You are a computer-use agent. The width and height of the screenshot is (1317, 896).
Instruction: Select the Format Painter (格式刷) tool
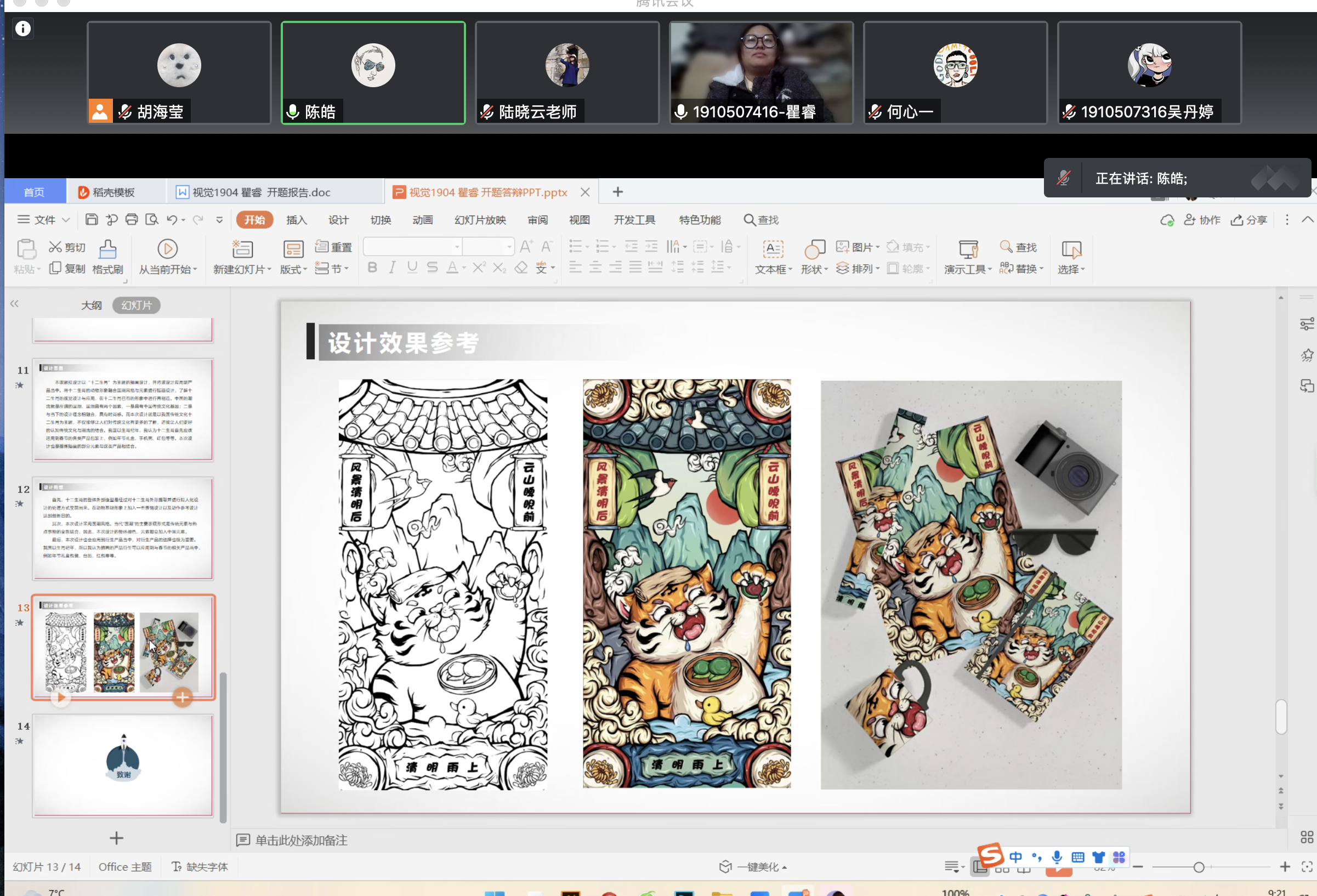[107, 257]
